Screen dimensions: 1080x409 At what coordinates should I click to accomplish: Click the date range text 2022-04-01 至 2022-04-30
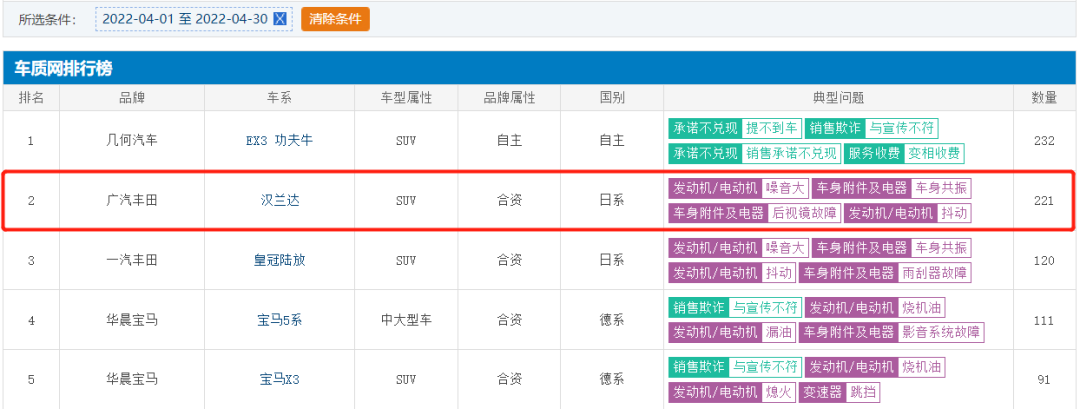[185, 19]
